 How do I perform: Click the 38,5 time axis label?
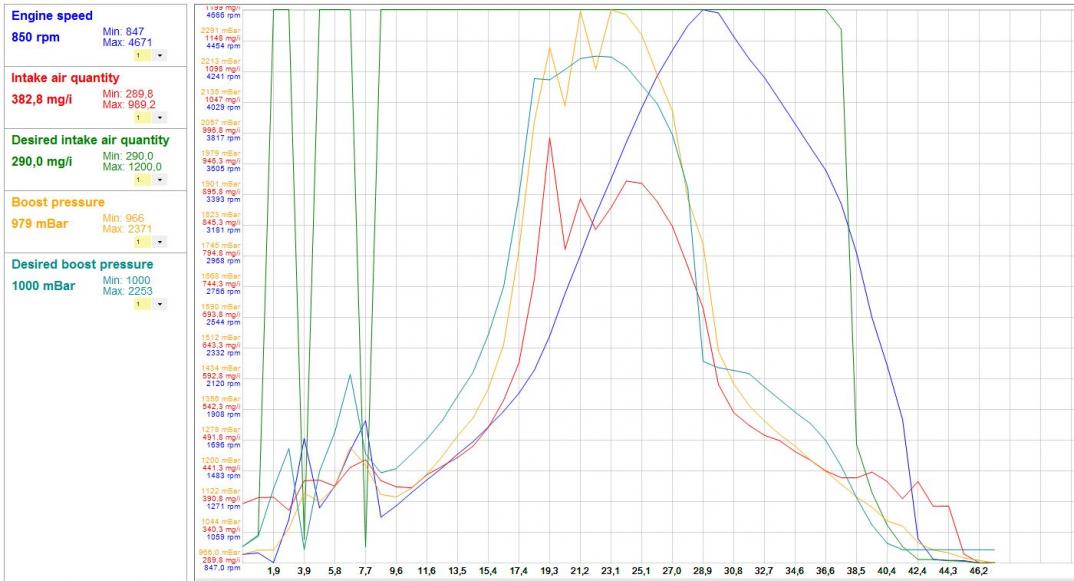(856, 571)
